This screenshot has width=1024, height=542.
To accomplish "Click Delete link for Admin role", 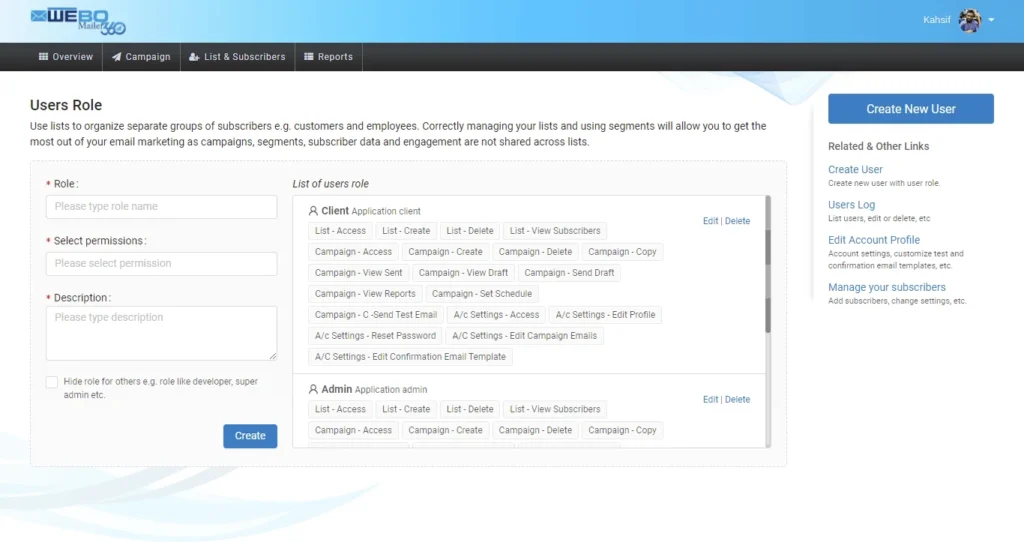I will tap(737, 399).
